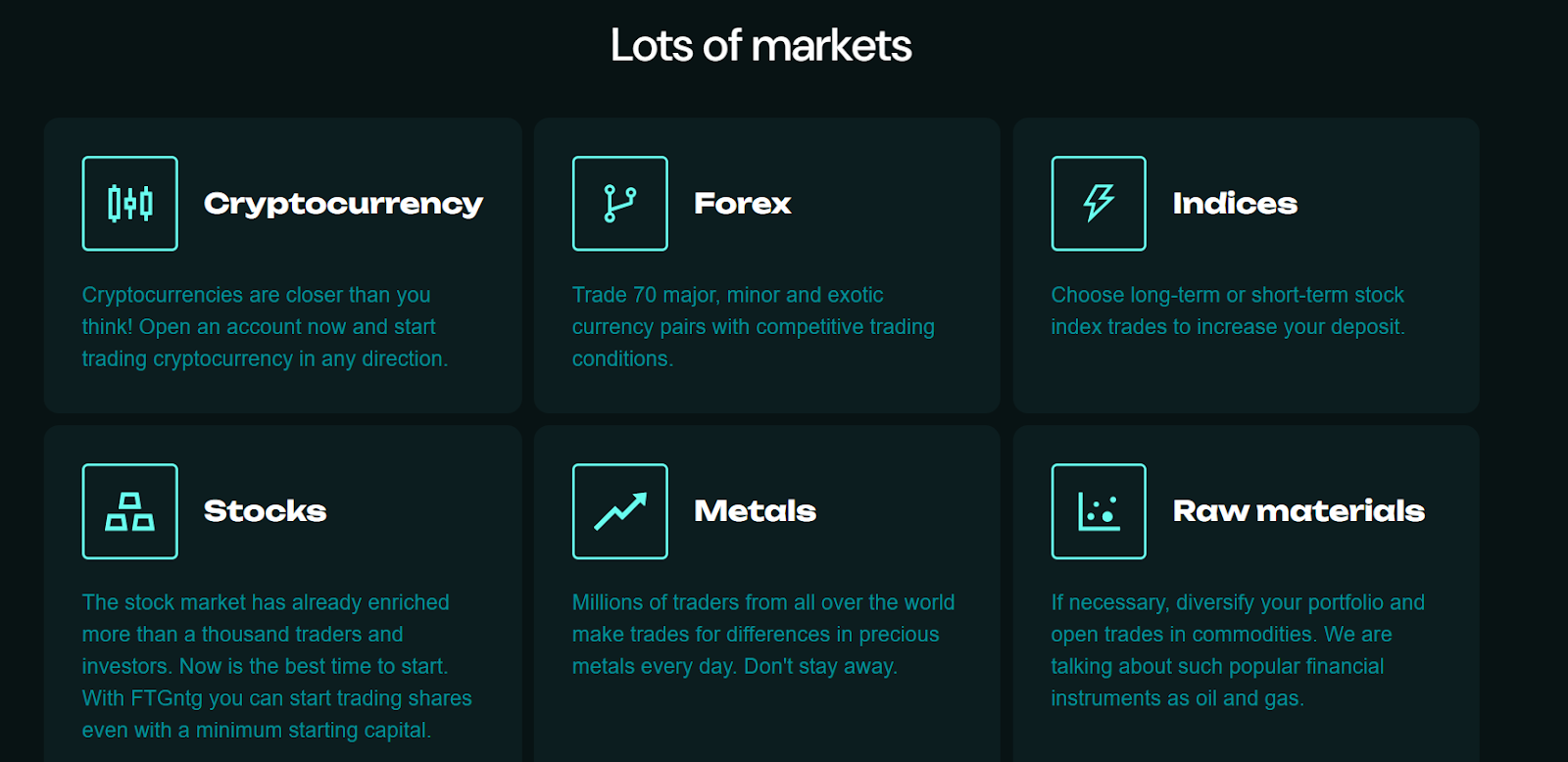The width and height of the screenshot is (1568, 762).
Task: Click the candlestick chart icon for Cryptocurrency
Action: coord(130,204)
